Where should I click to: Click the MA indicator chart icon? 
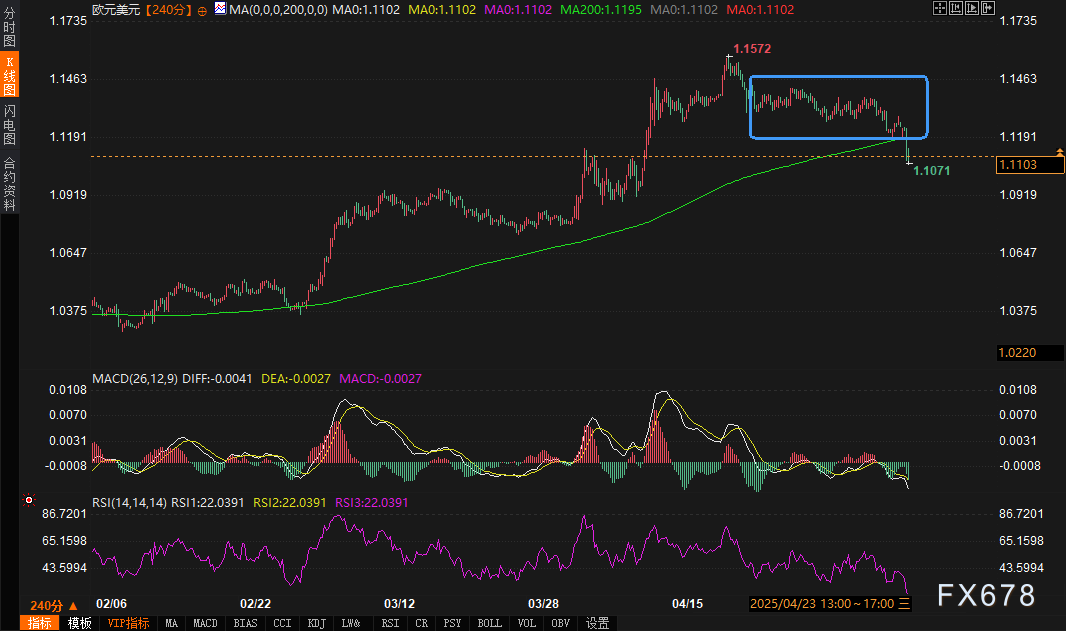coord(219,9)
